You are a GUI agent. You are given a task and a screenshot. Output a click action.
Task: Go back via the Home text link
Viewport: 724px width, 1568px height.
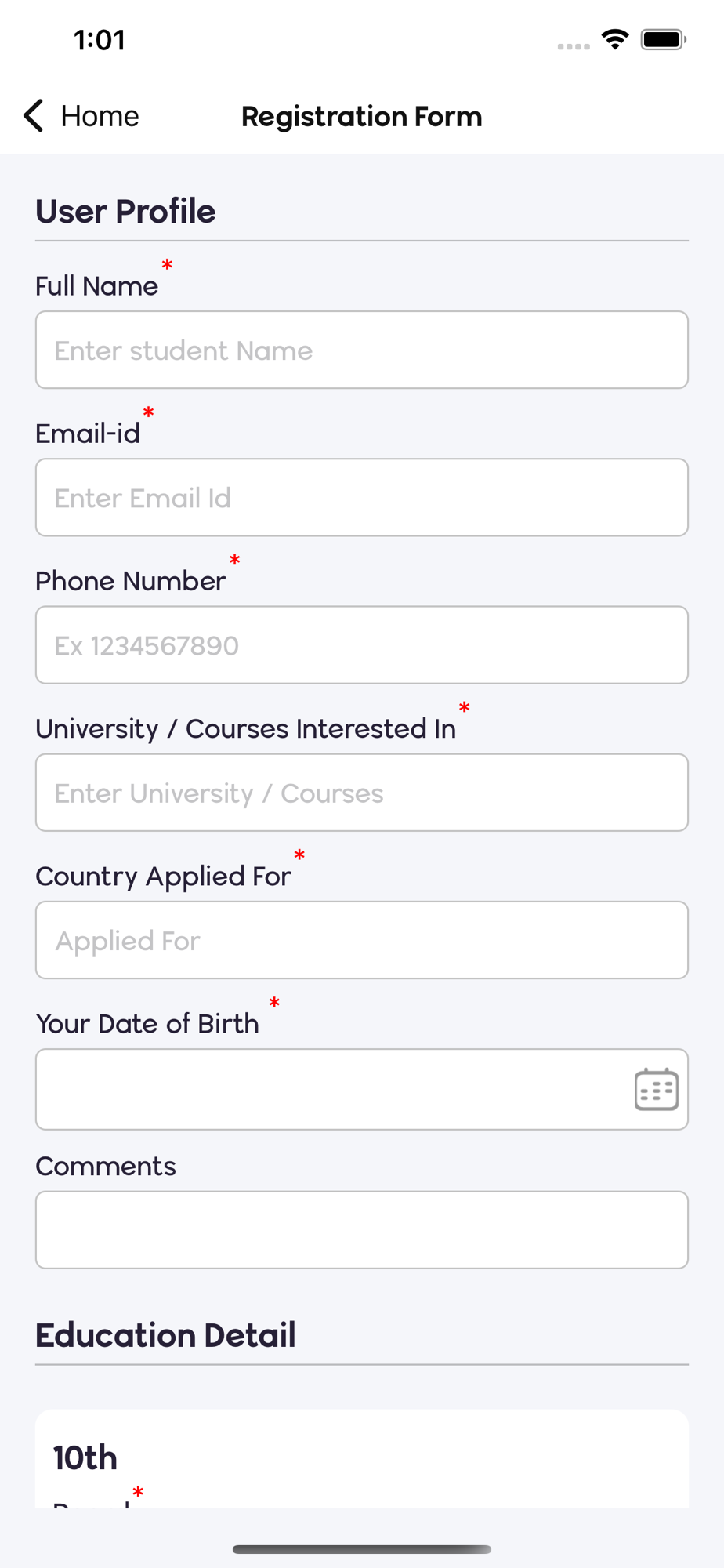100,116
